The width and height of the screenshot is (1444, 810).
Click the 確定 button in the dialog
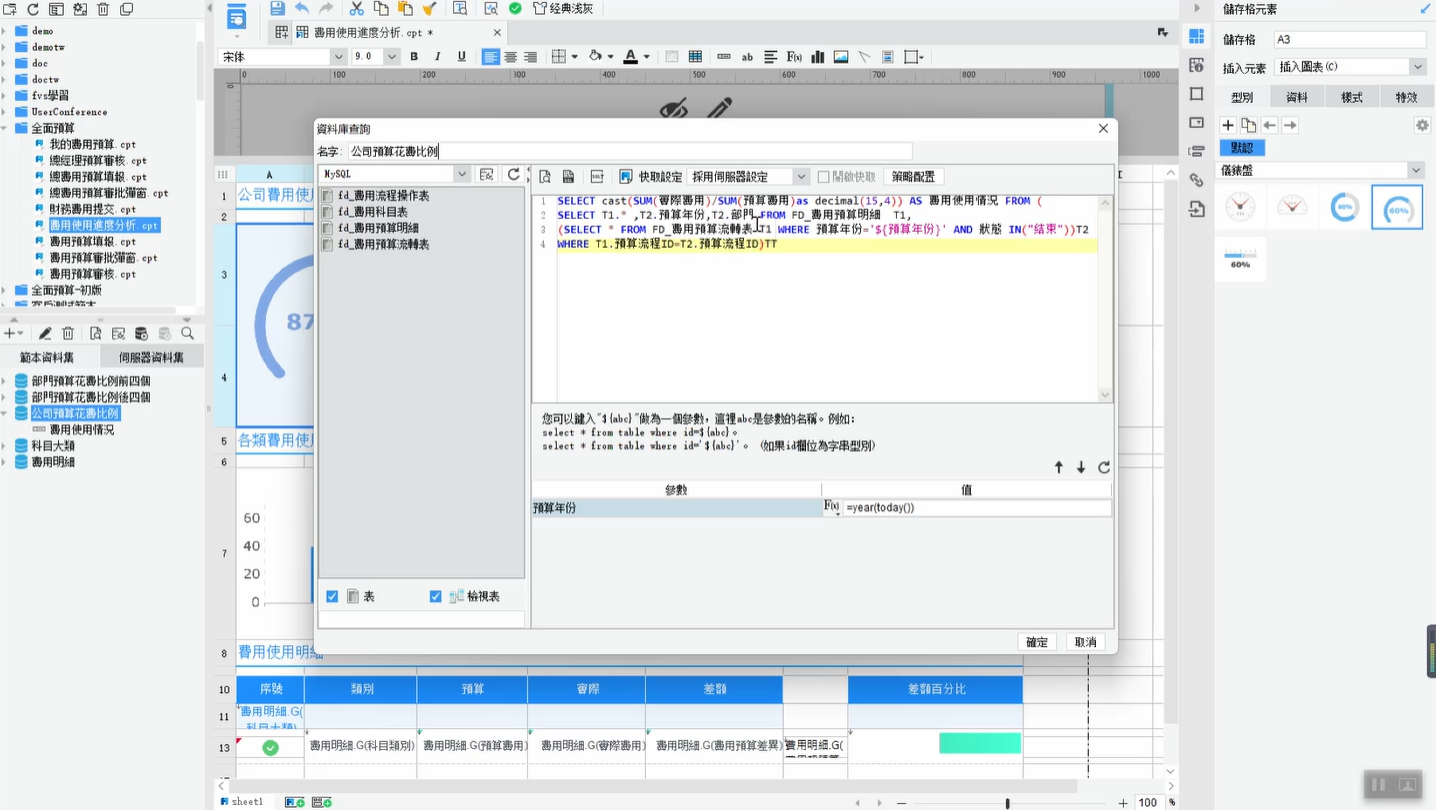click(x=1037, y=642)
